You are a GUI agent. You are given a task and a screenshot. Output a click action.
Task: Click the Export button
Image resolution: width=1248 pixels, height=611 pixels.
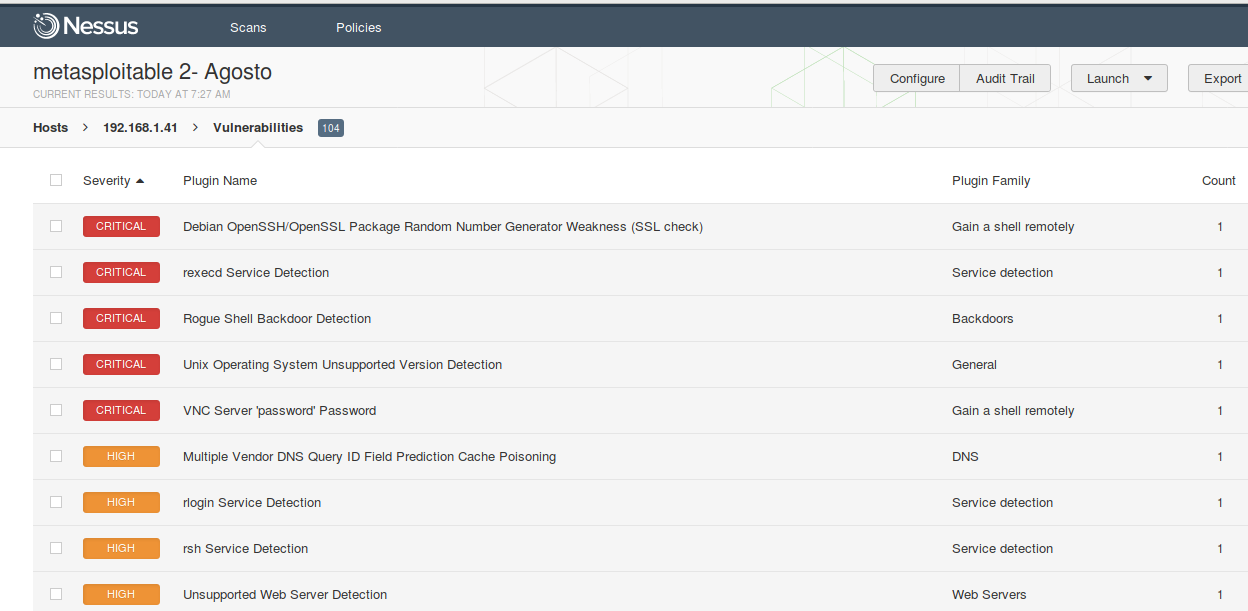[1220, 78]
